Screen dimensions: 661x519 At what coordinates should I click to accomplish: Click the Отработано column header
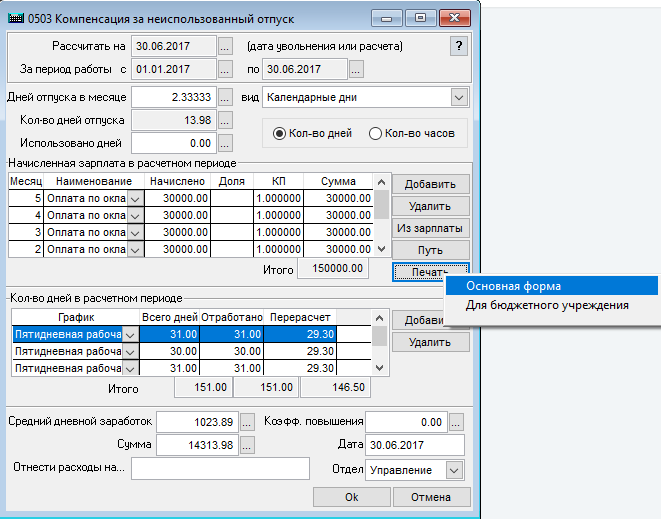tap(232, 317)
